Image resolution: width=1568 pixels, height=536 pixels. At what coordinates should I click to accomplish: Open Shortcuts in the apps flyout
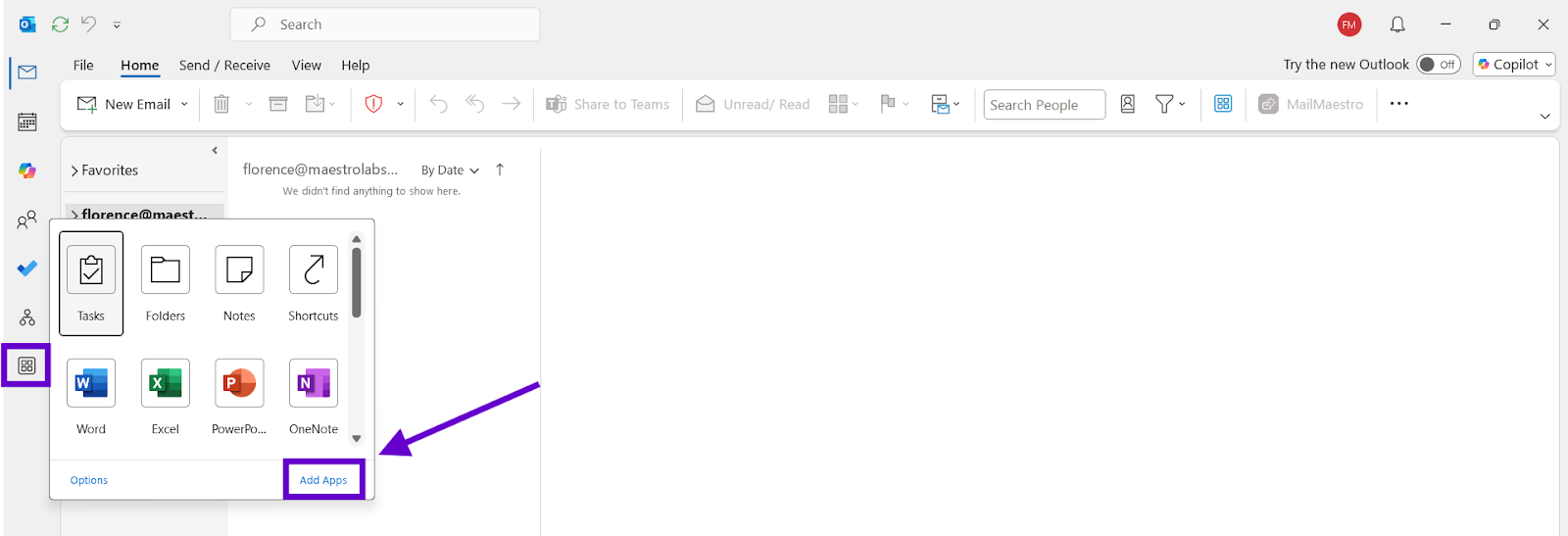(x=314, y=283)
